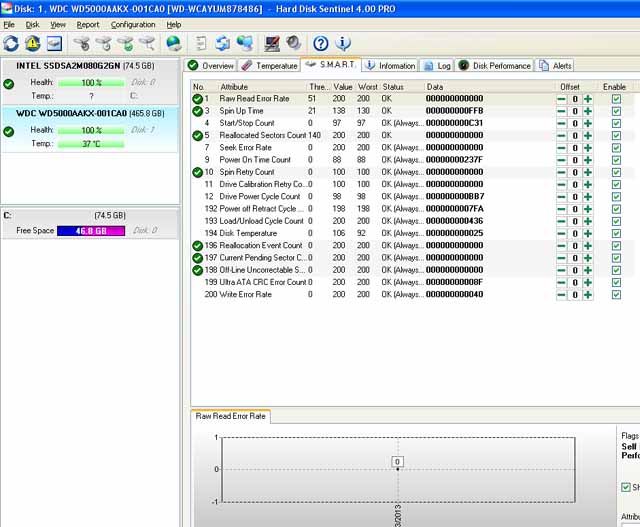
Task: Decrease offset for Seek Error Rate
Action: point(562,148)
